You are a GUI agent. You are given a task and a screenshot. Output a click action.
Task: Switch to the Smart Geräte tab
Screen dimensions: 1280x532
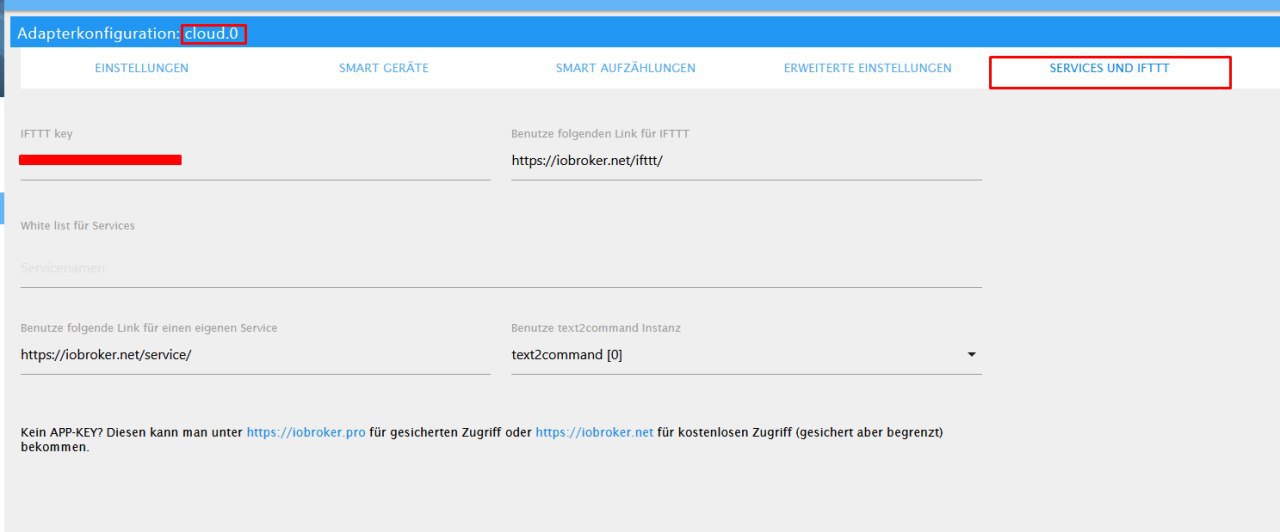(x=383, y=68)
